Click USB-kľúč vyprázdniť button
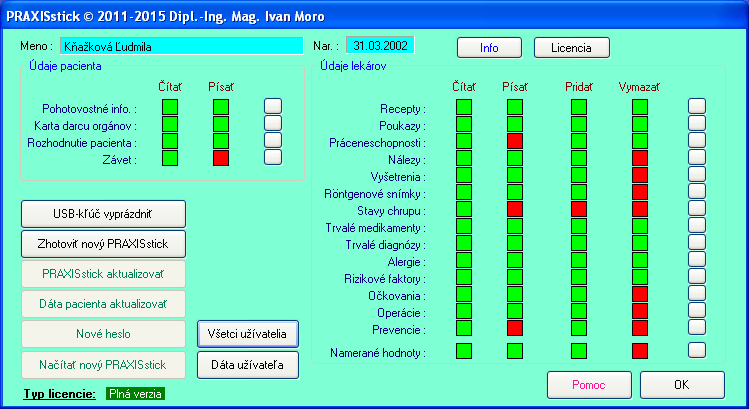 pyautogui.click(x=103, y=214)
